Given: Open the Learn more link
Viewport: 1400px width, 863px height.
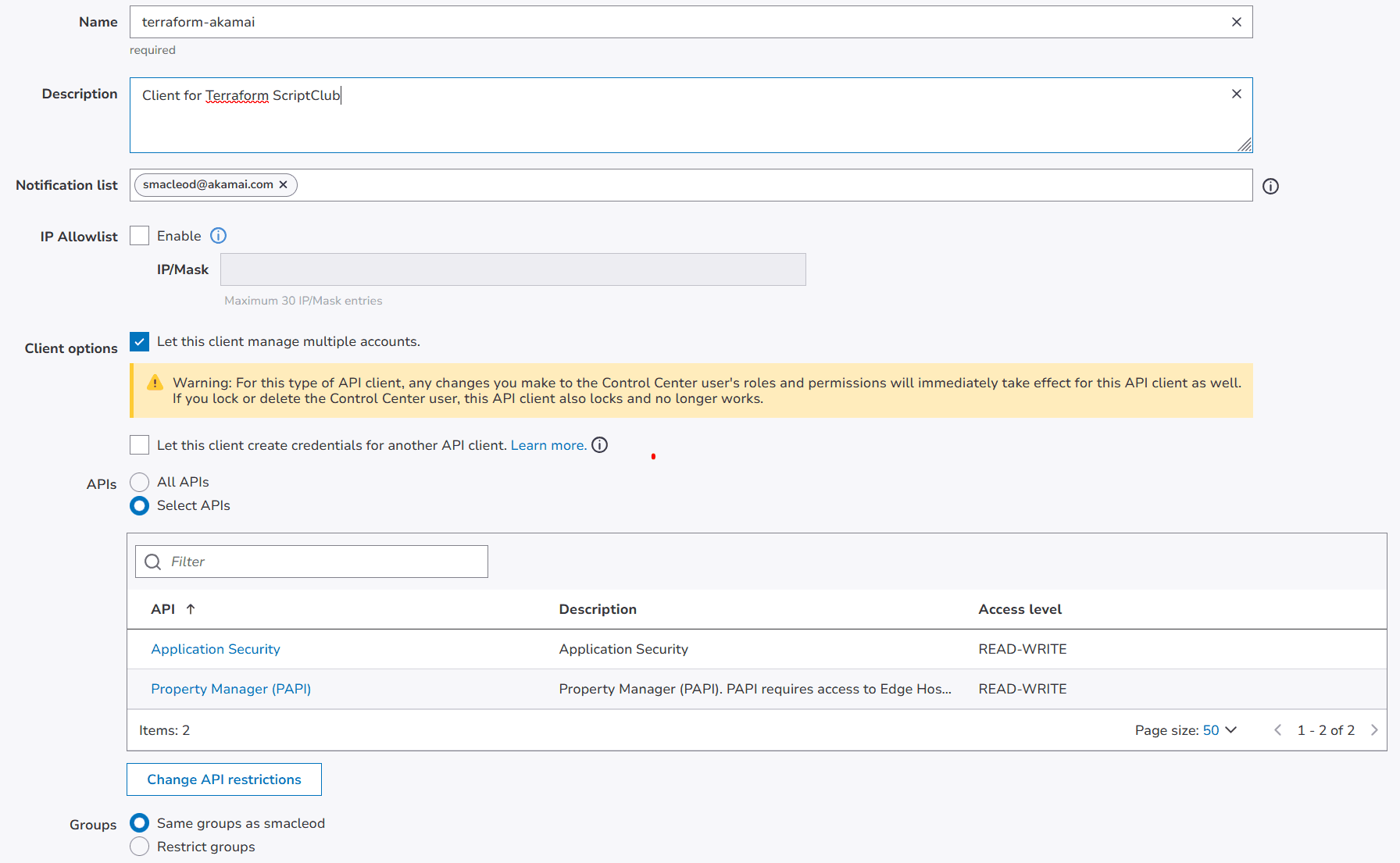Looking at the screenshot, I should [548, 445].
